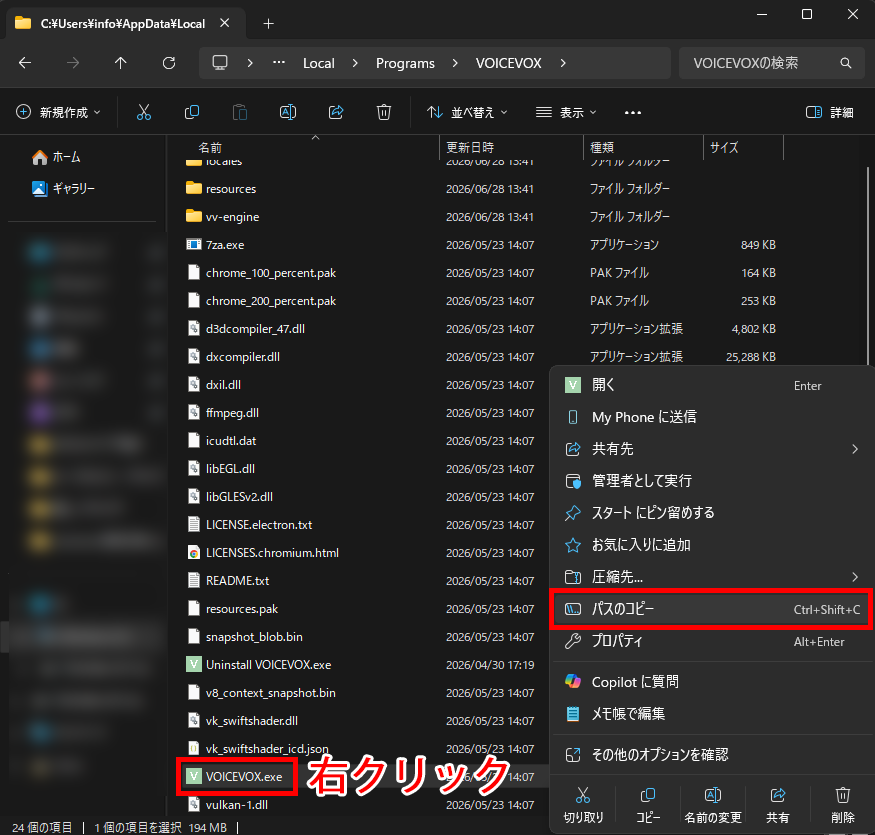
Task: Select Uninstall VOICEVOX.exe file
Action: (258, 665)
